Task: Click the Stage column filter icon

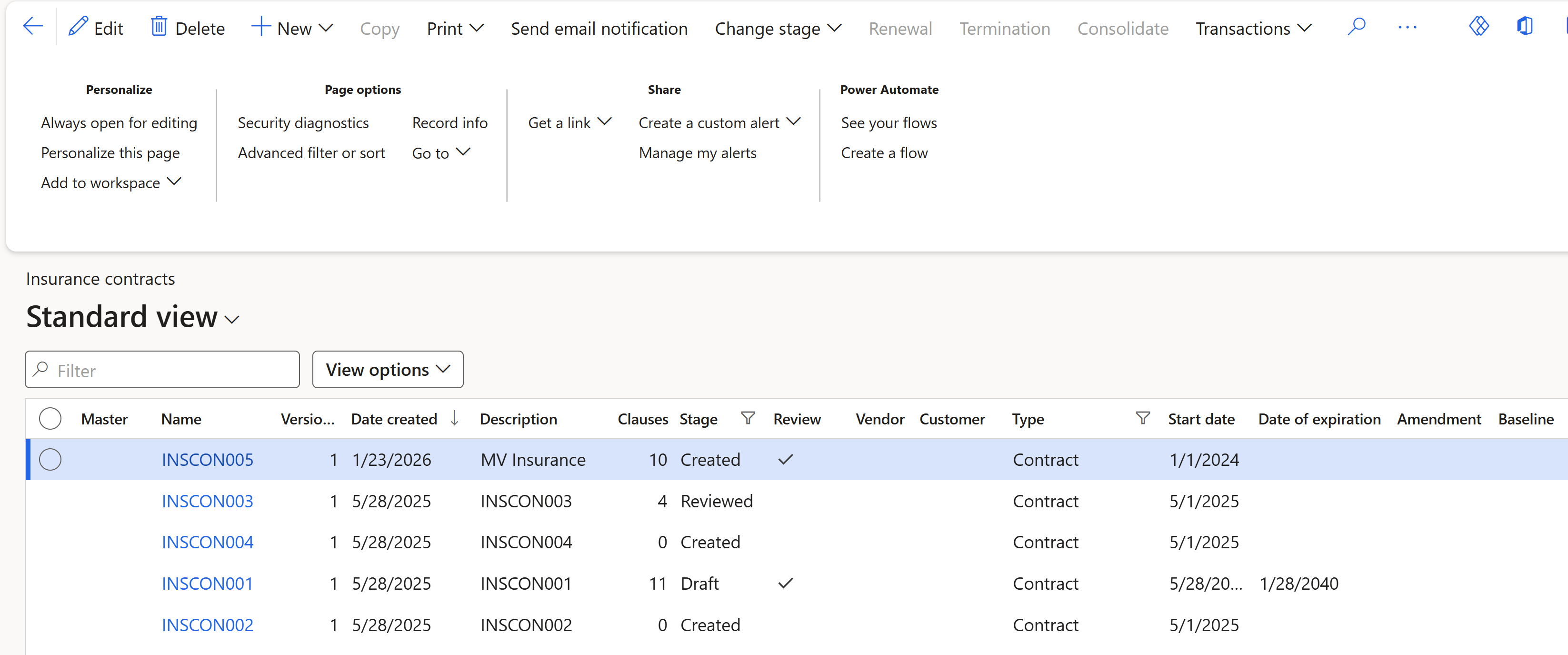Action: pyautogui.click(x=748, y=418)
